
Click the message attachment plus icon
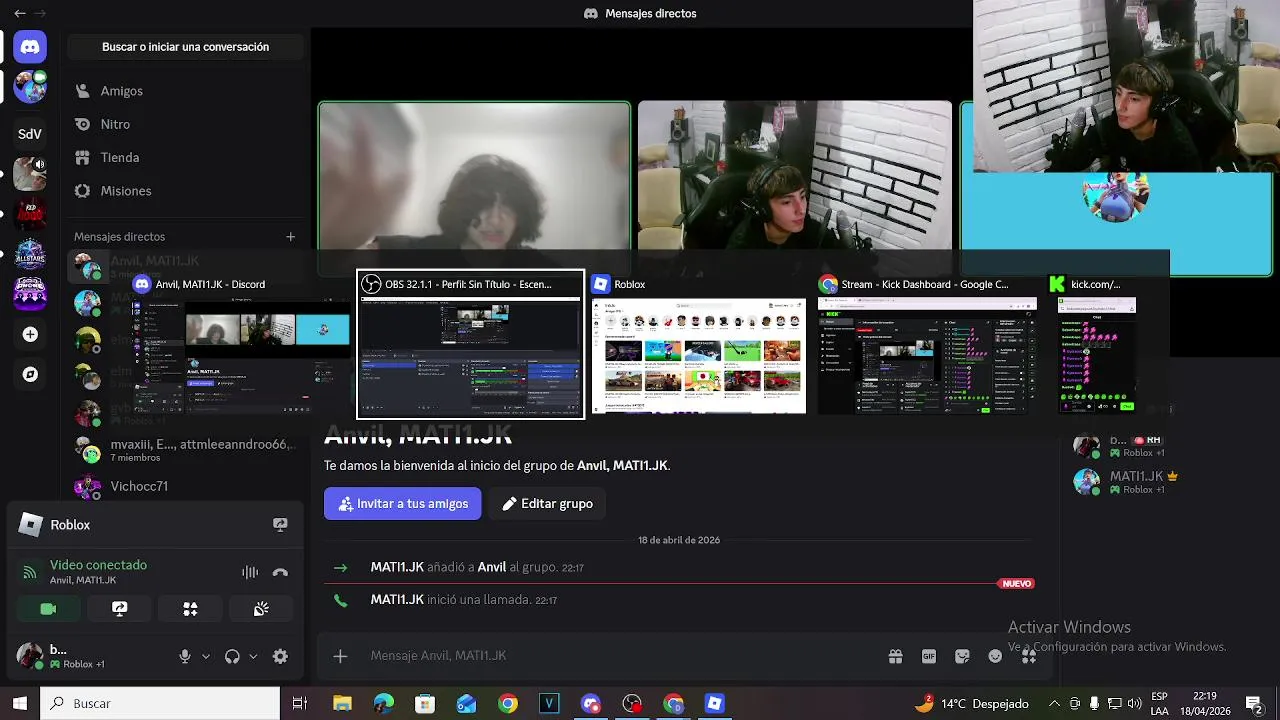340,656
